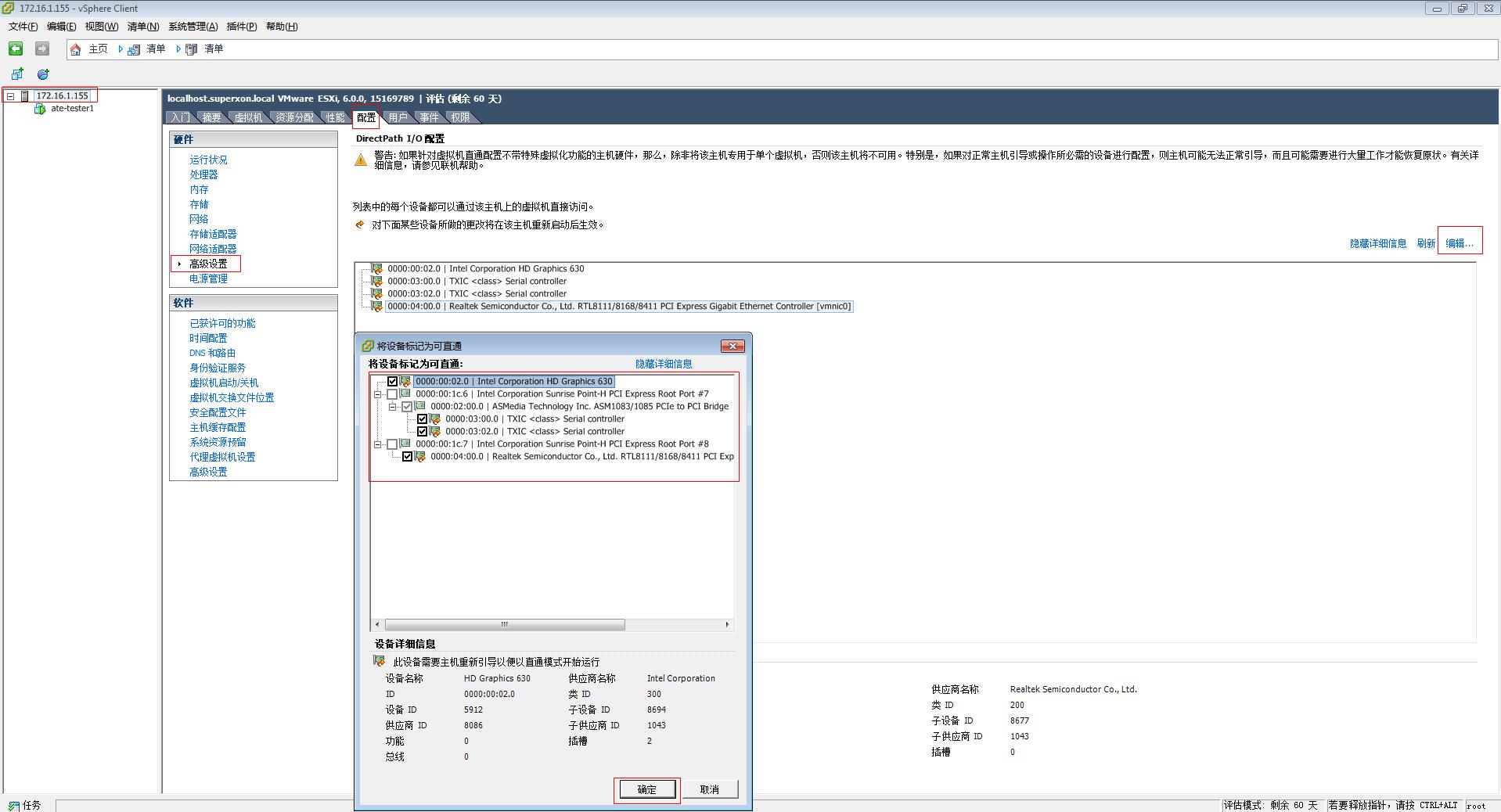Viewport: 1501px width, 812px height.
Task: Click device icon of 0000:00:02.0 in main list
Action: tap(376, 269)
